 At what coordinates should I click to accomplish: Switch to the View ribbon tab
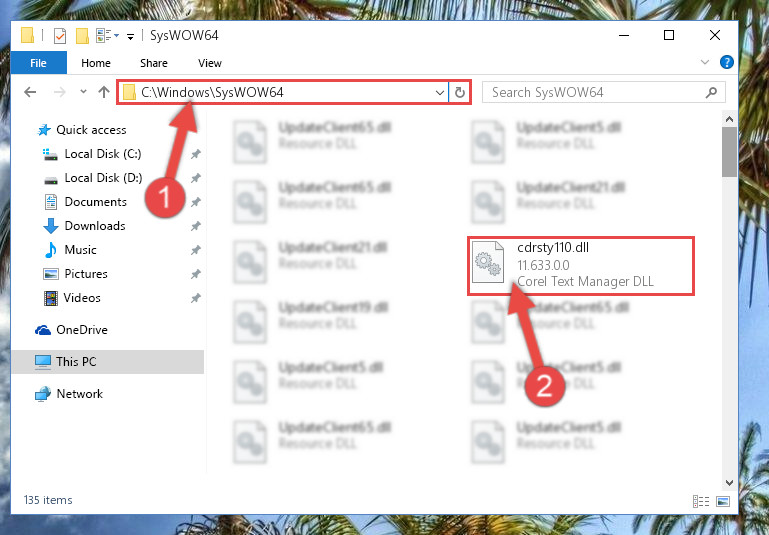(209, 63)
